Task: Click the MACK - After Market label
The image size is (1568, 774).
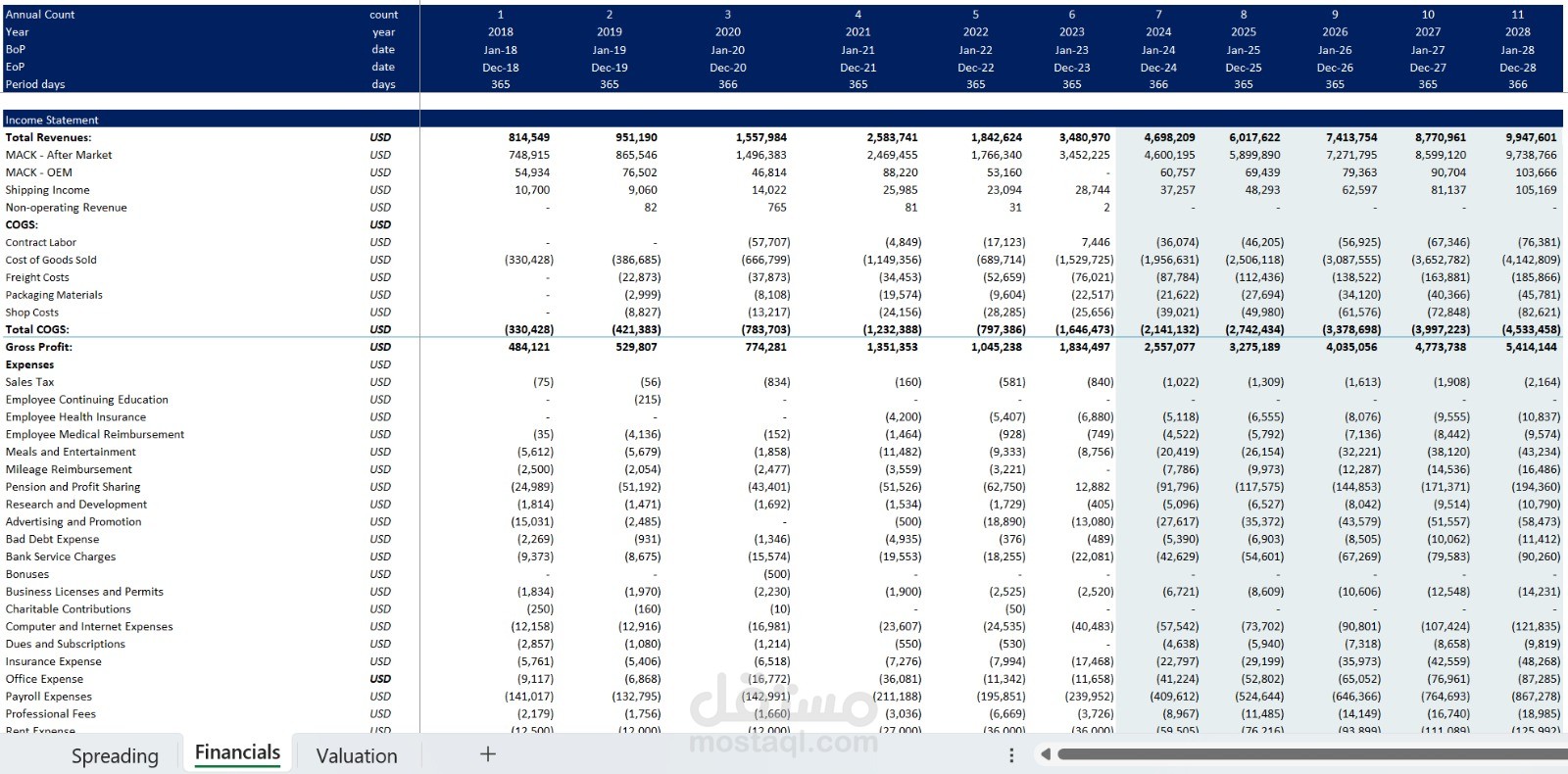Action: pyautogui.click(x=59, y=155)
